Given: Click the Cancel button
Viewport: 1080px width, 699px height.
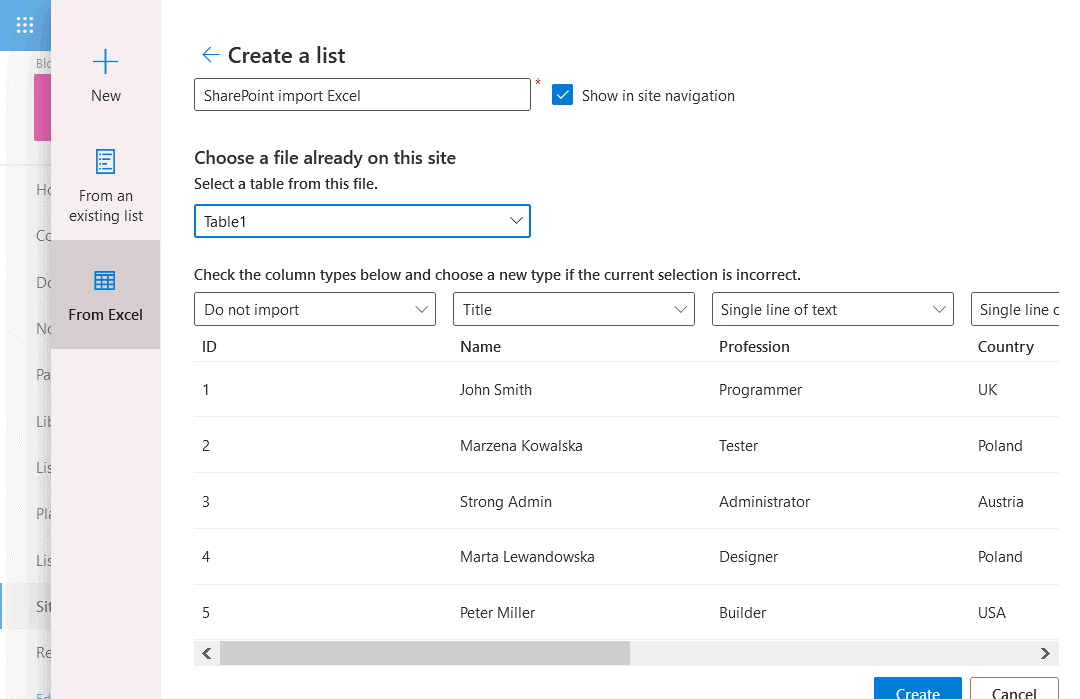Looking at the screenshot, I should [x=1014, y=692].
